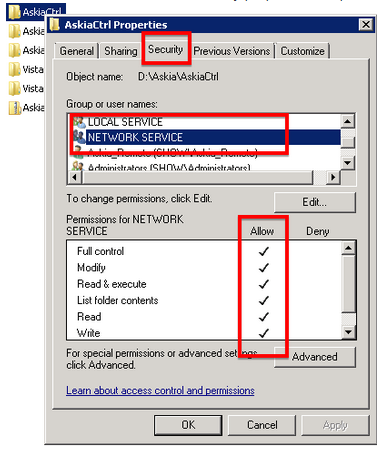Open the General tab

pyautogui.click(x=77, y=51)
